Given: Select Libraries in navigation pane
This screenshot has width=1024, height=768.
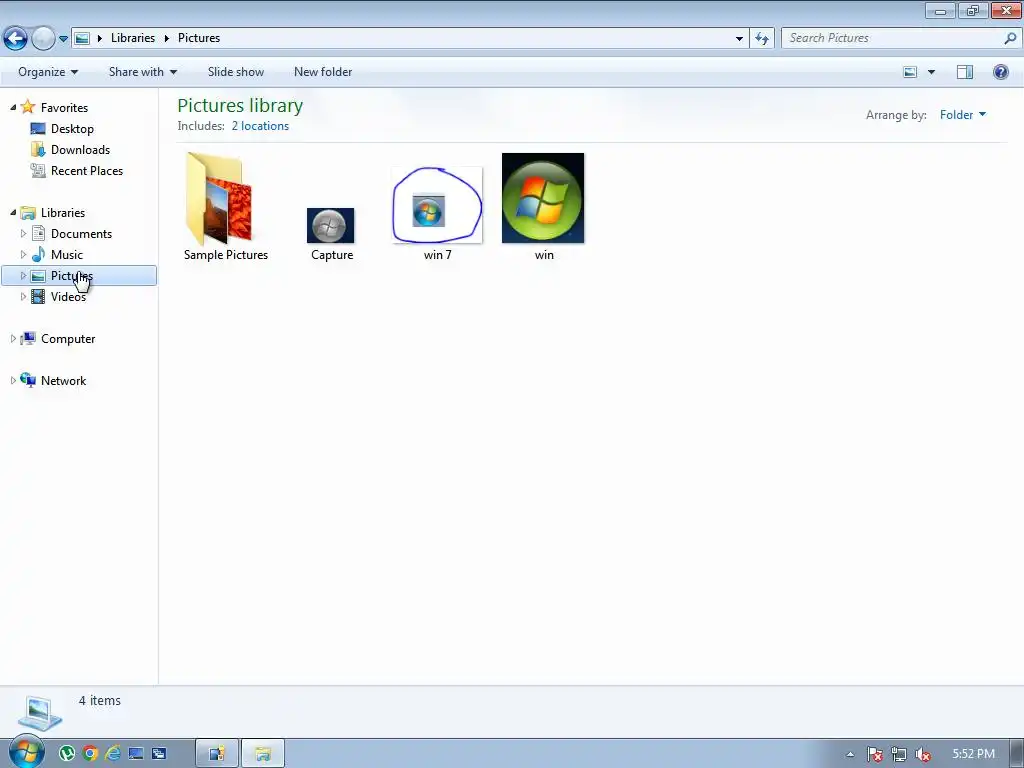Looking at the screenshot, I should [x=63, y=213].
